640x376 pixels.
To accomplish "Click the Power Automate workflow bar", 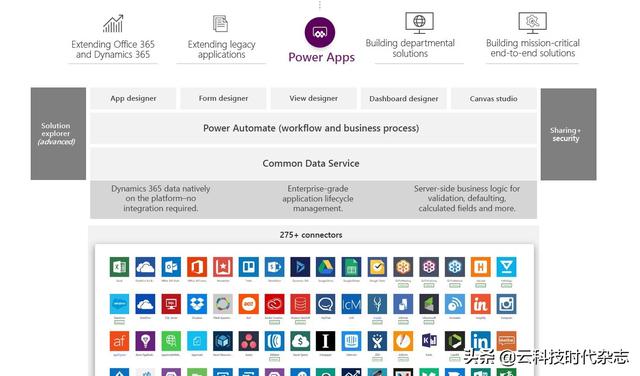I will [313, 128].
